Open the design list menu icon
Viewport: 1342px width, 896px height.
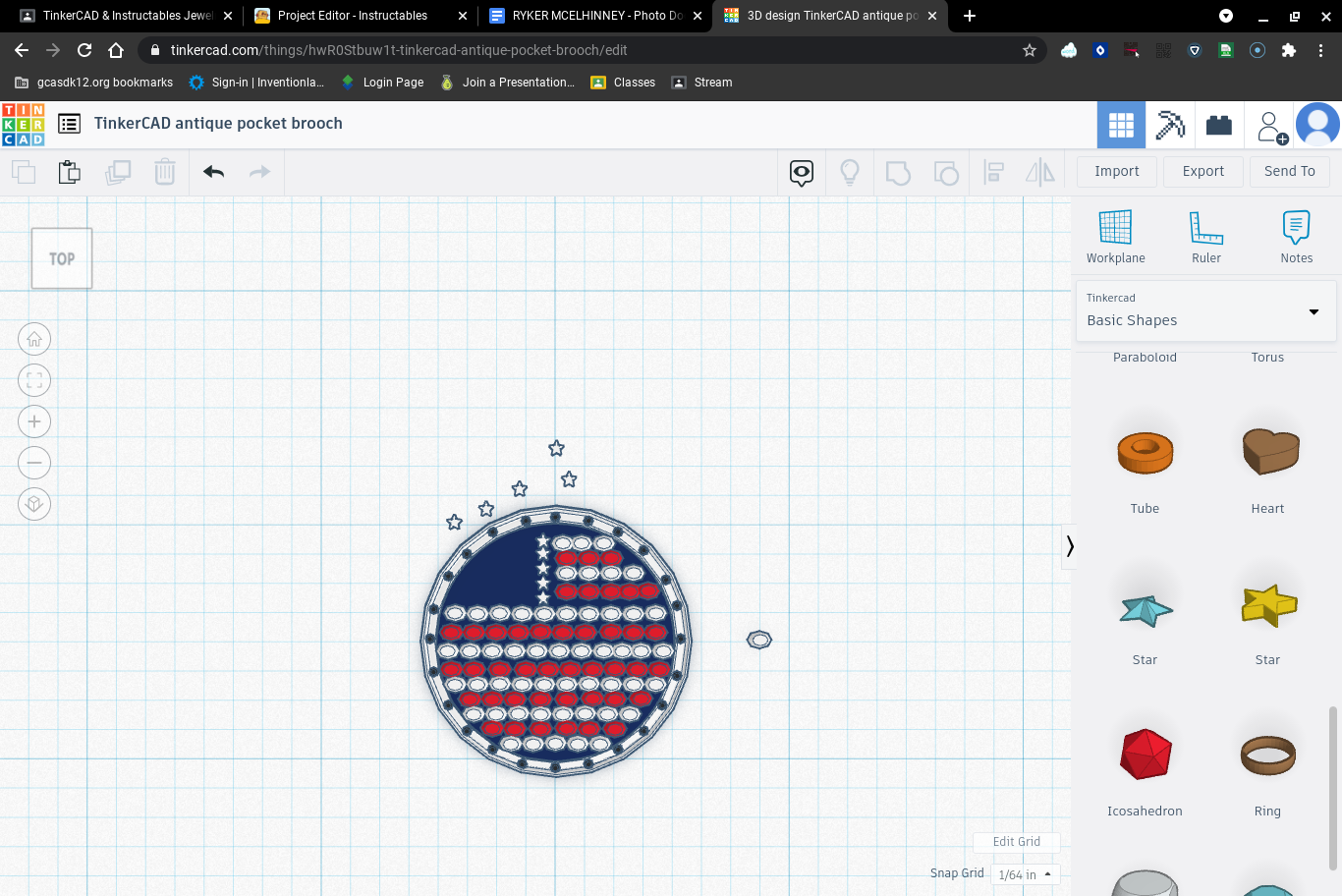point(69,124)
